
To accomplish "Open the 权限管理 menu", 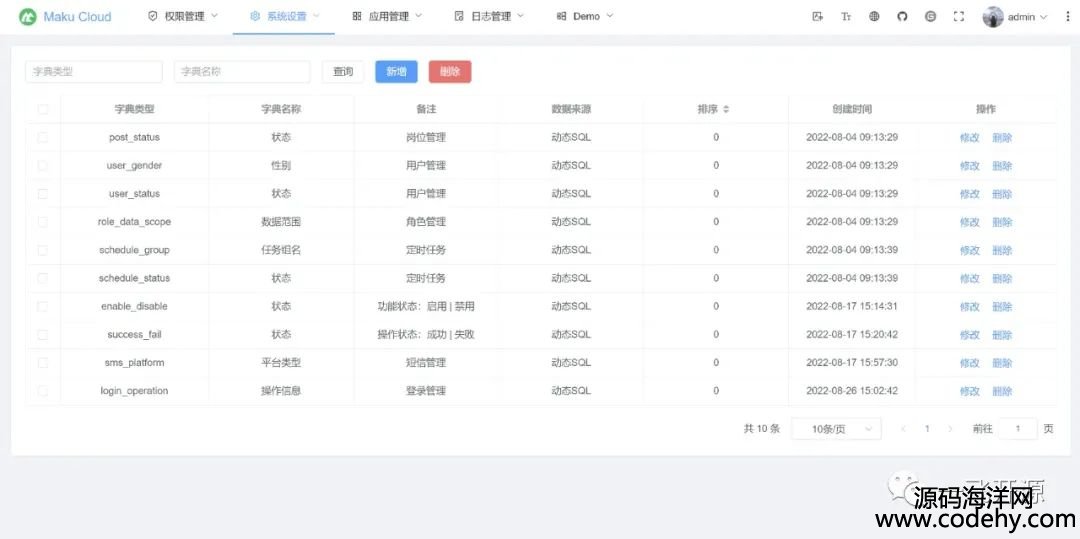I will (x=183, y=17).
